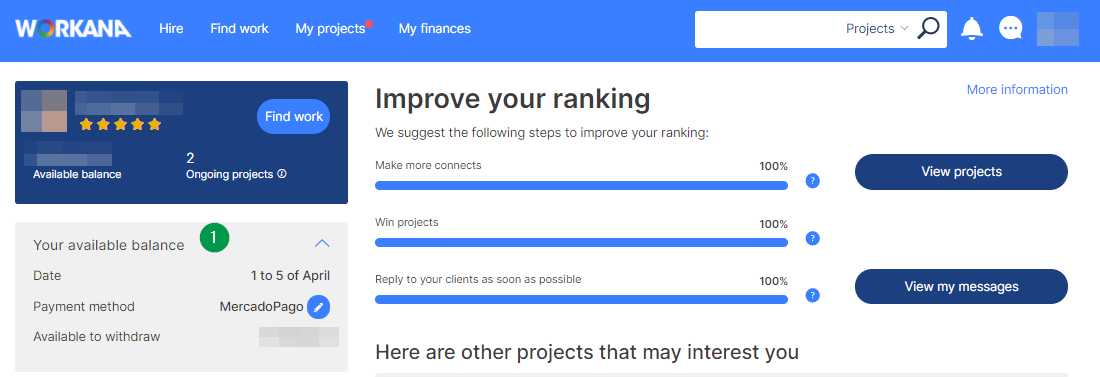The height and width of the screenshot is (377, 1100).
Task: Collapse the Your available balance panel
Action: [x=322, y=244]
